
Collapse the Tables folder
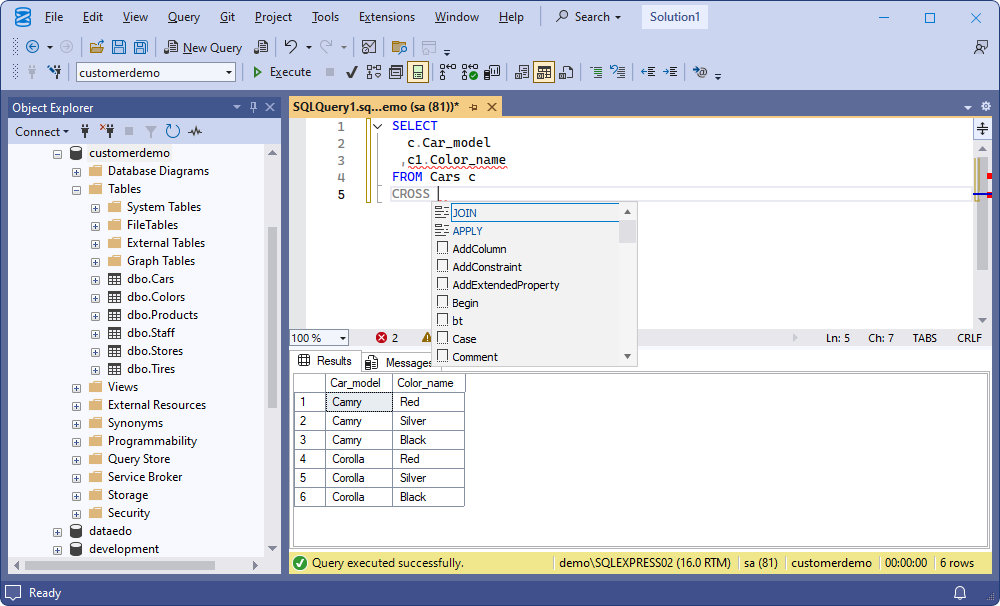(x=75, y=188)
